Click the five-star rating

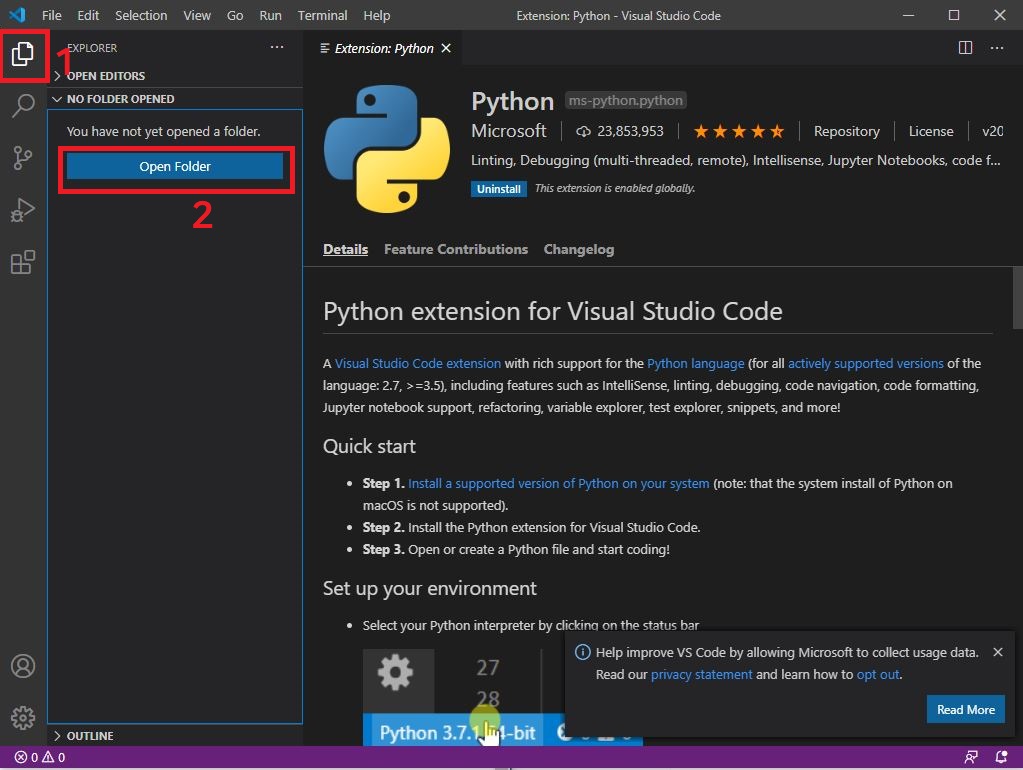coord(739,132)
